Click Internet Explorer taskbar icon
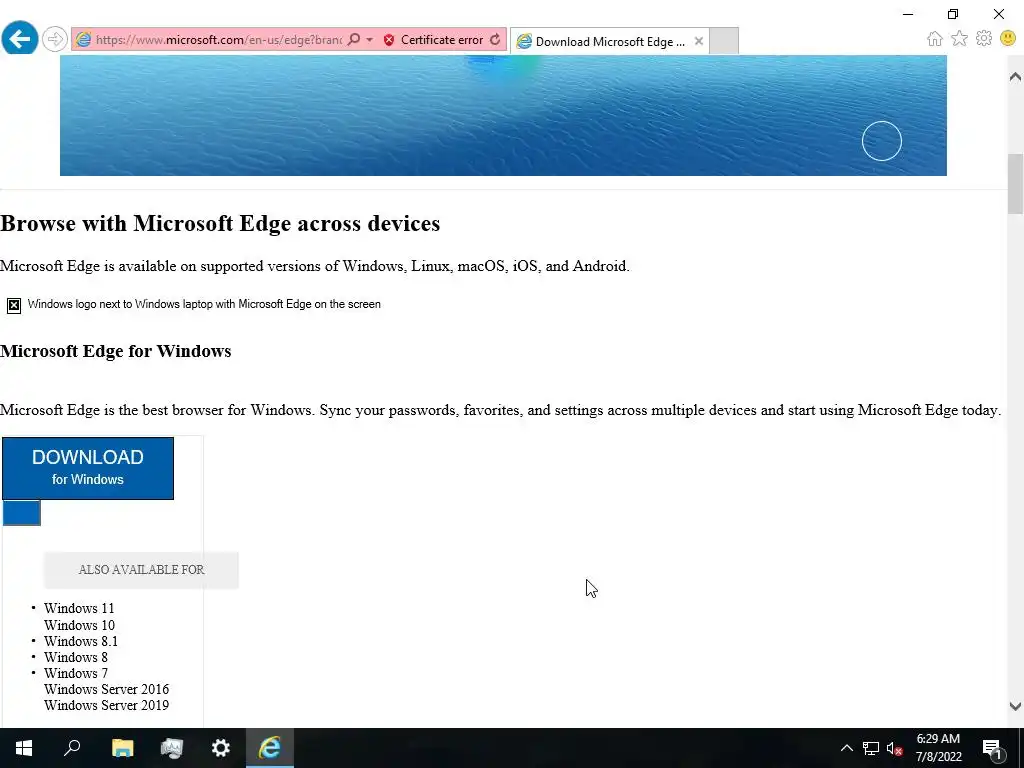 click(270, 748)
